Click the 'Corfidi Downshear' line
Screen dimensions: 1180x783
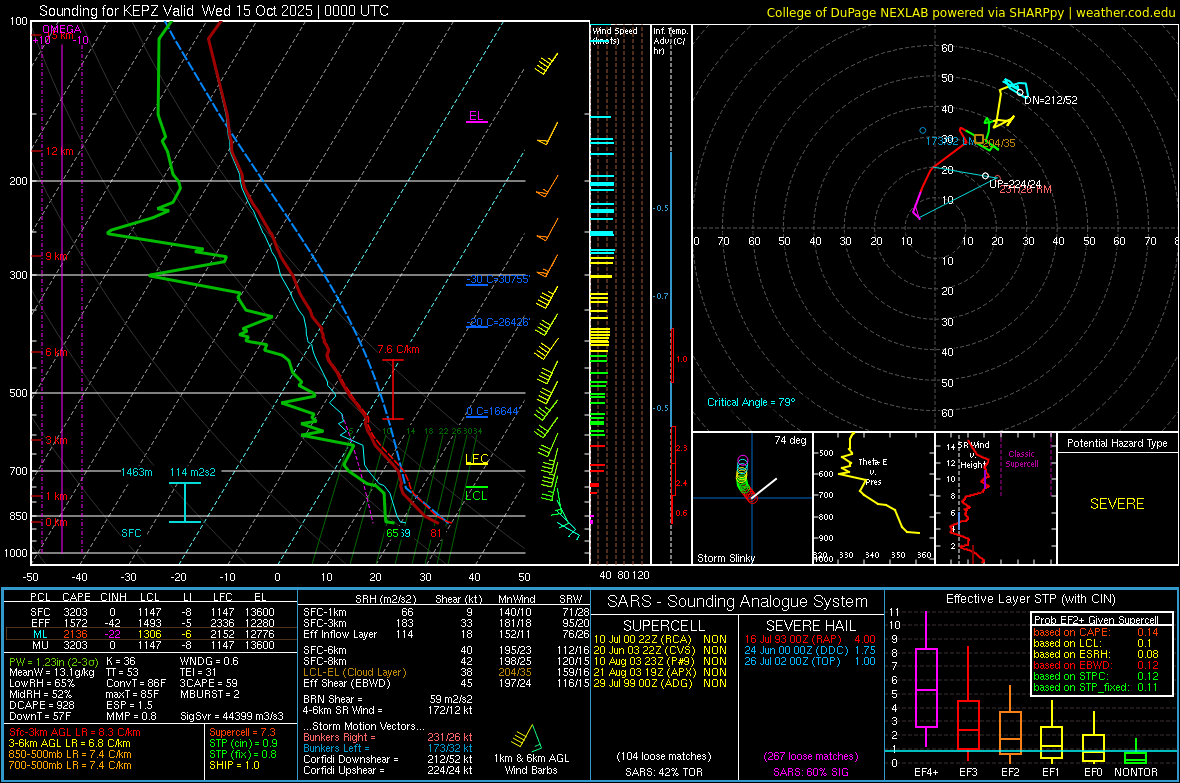point(388,759)
